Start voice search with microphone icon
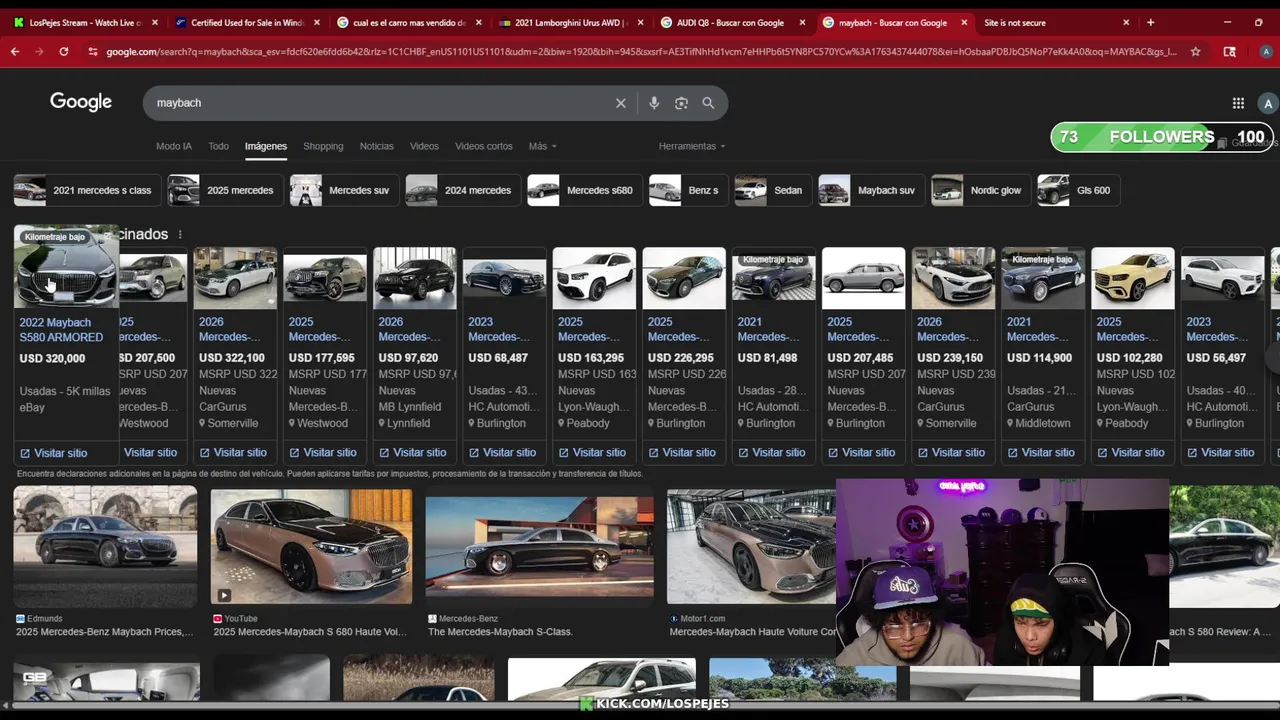 [x=654, y=103]
